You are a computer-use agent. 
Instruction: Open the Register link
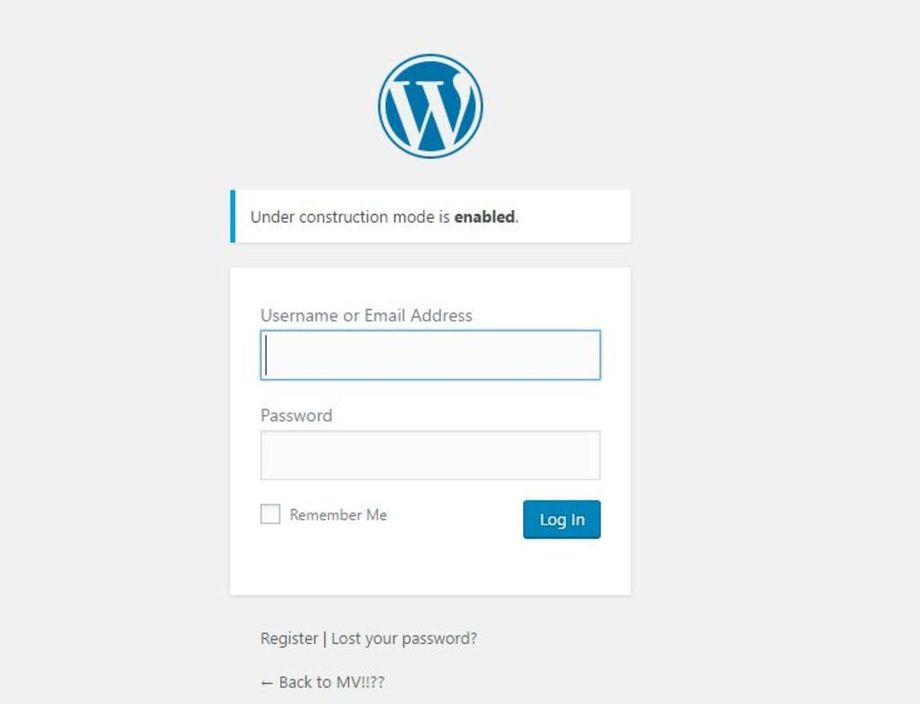coord(289,638)
